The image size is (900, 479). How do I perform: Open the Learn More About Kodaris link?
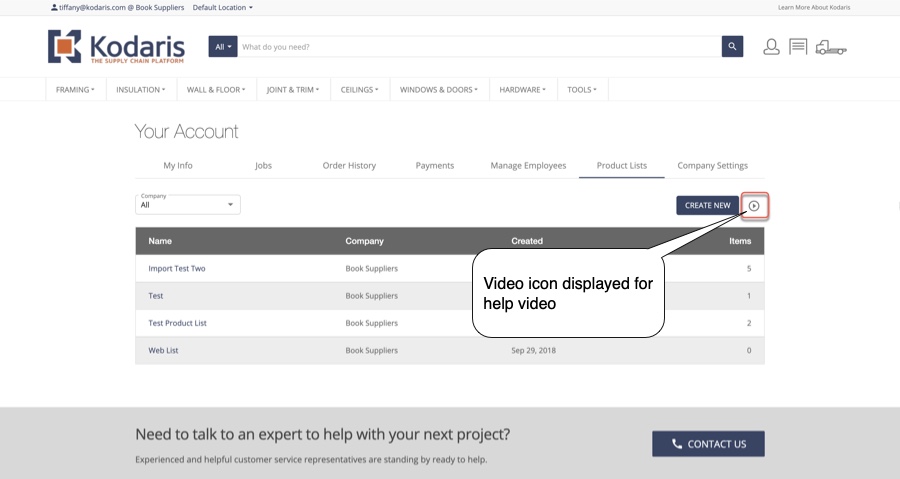[x=814, y=7]
